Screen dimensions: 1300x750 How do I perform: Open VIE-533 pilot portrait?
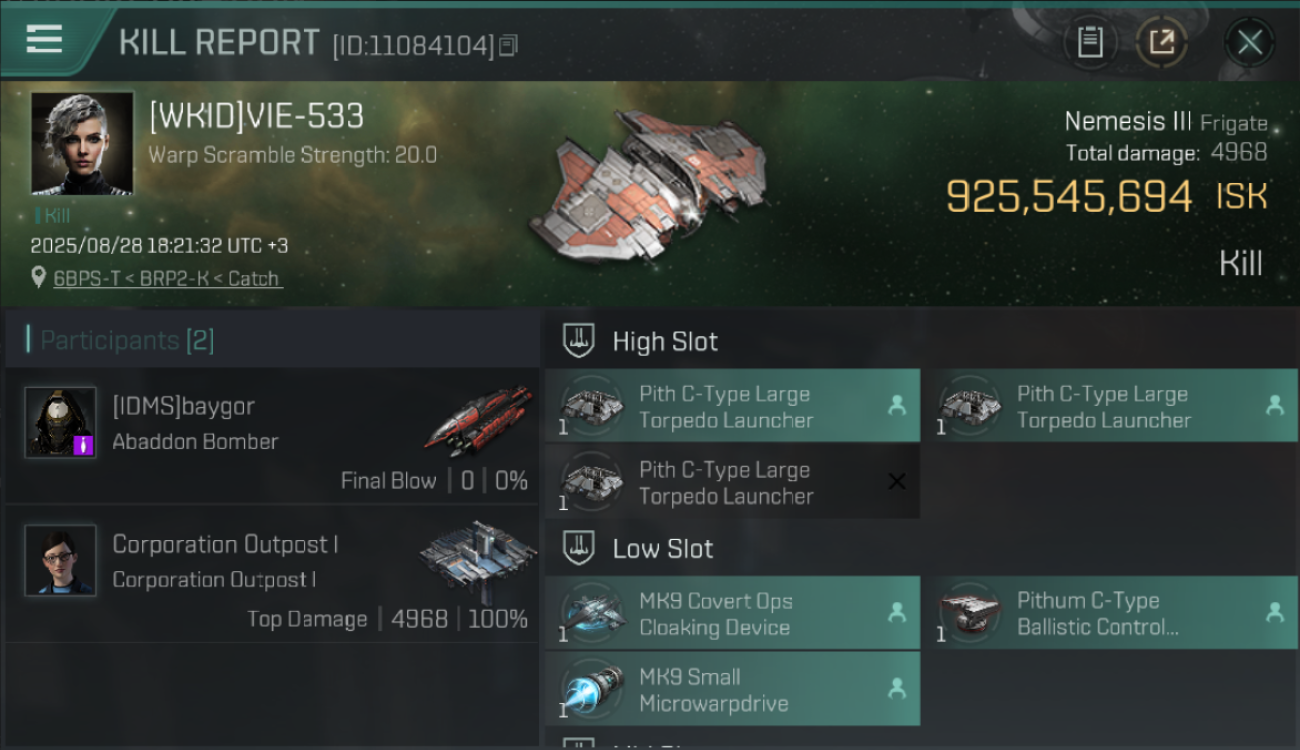pyautogui.click(x=82, y=143)
